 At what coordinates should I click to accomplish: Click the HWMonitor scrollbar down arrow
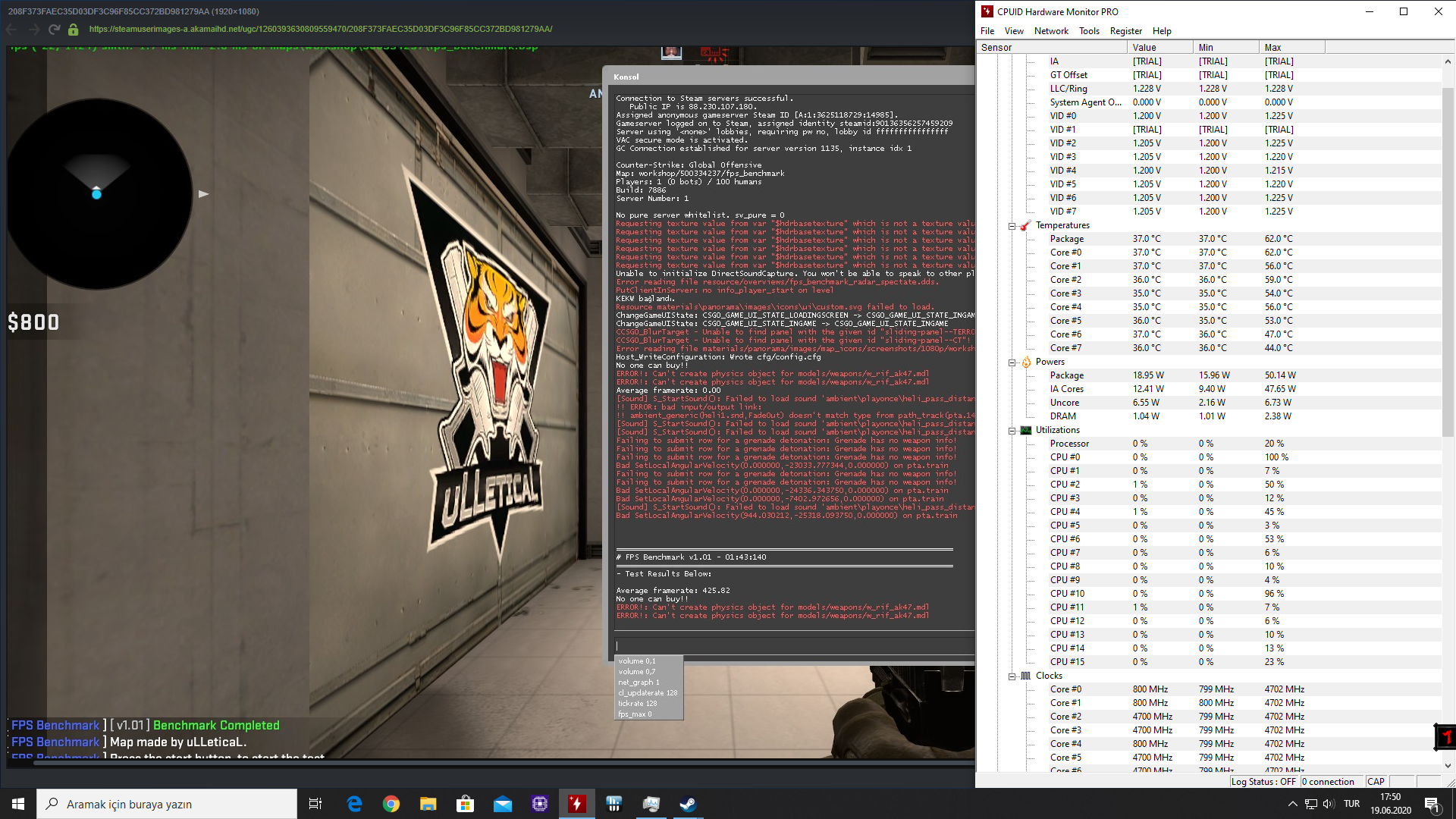[1448, 766]
